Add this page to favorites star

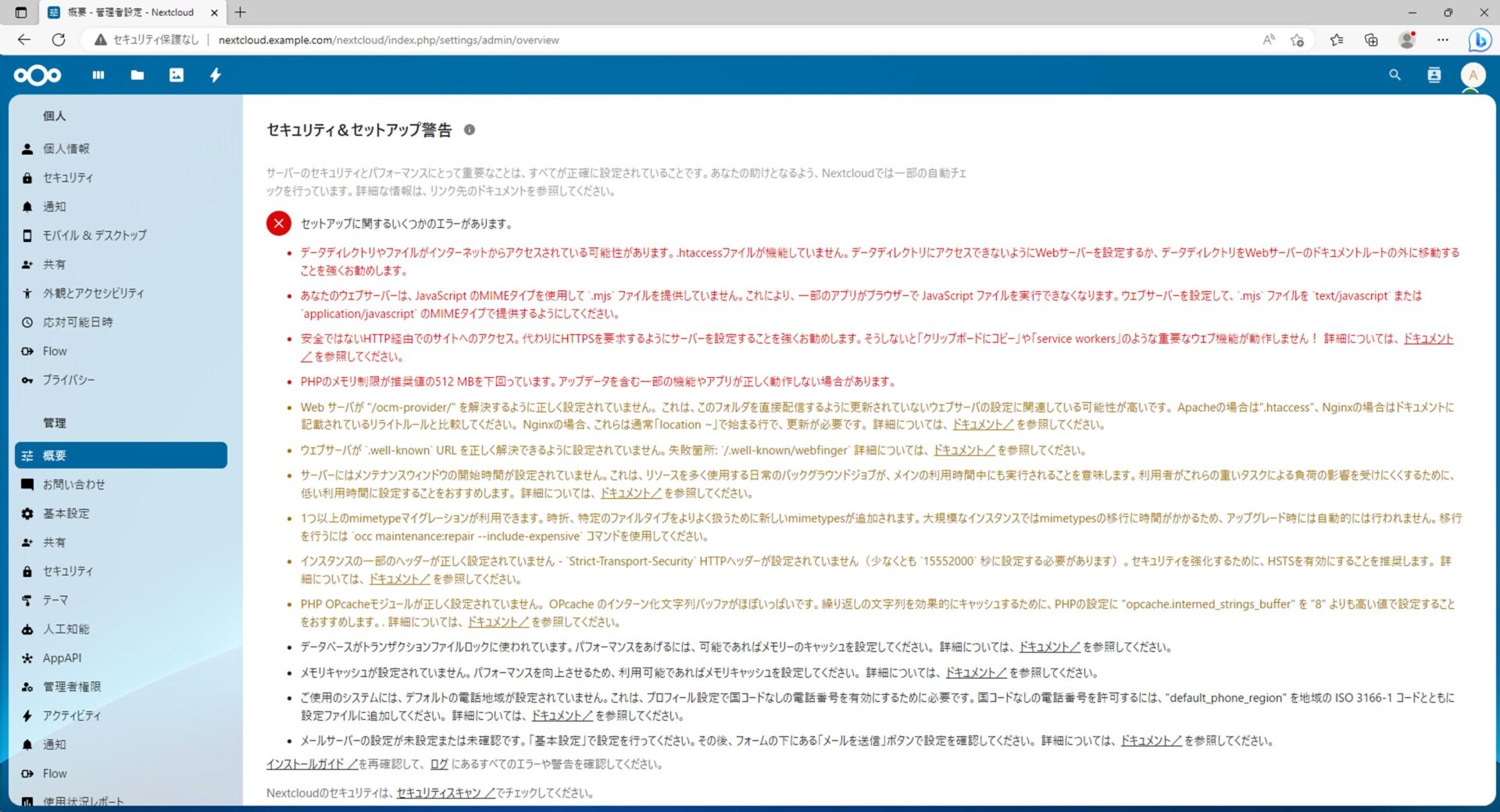(1298, 40)
